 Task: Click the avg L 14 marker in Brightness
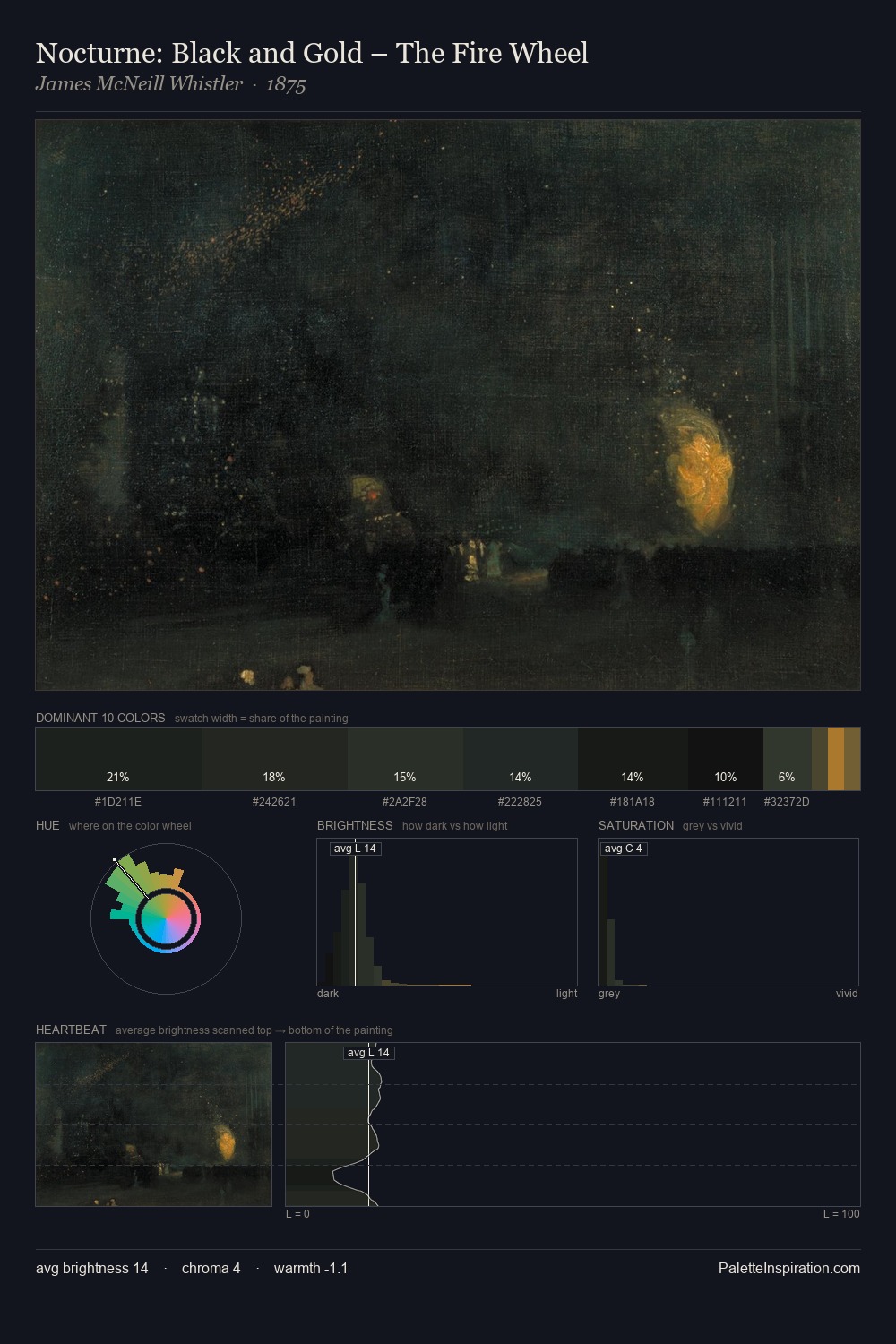355,849
